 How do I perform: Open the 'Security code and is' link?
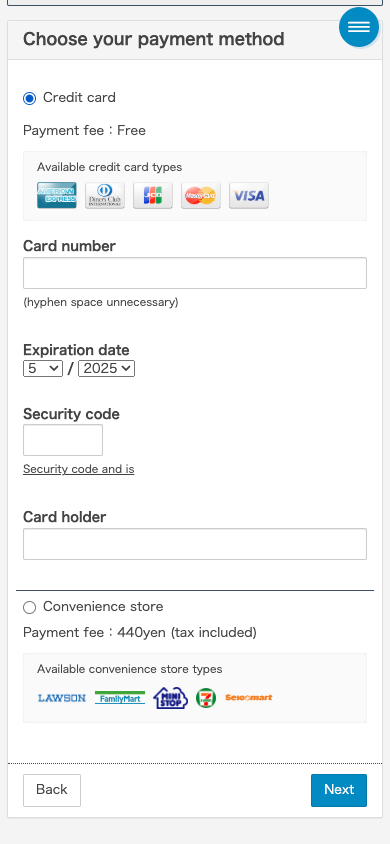79,469
